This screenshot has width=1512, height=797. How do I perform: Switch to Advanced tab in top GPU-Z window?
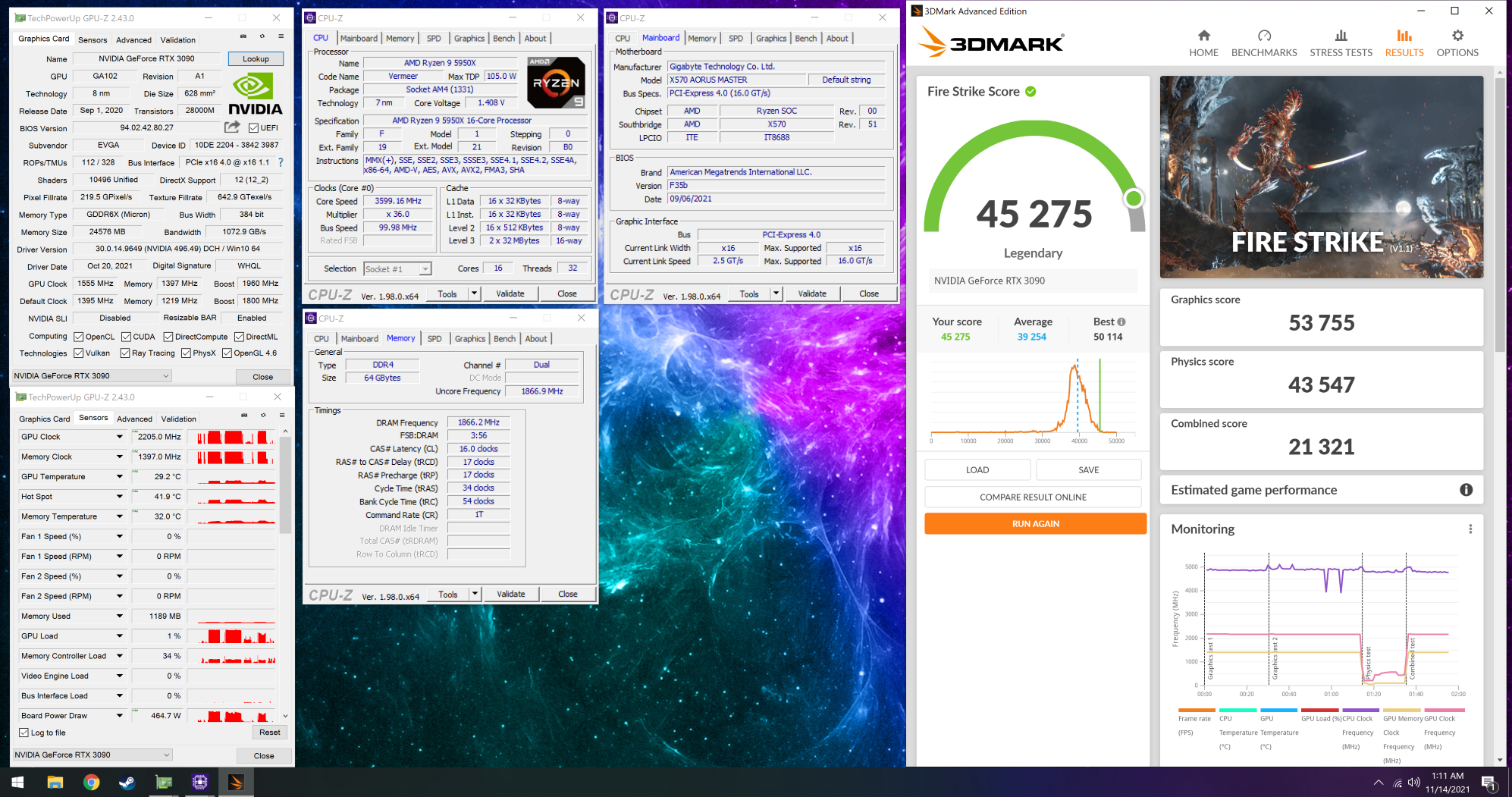click(x=133, y=39)
